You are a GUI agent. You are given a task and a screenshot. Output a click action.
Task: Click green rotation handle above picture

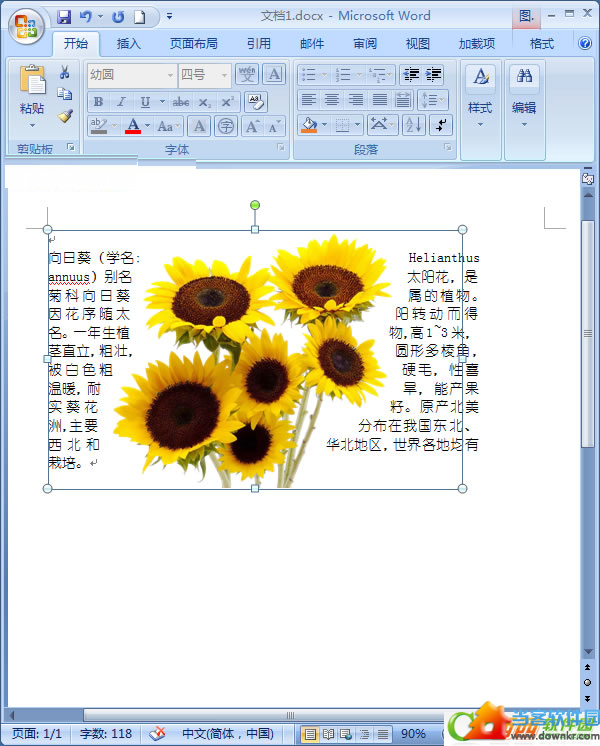click(x=255, y=205)
